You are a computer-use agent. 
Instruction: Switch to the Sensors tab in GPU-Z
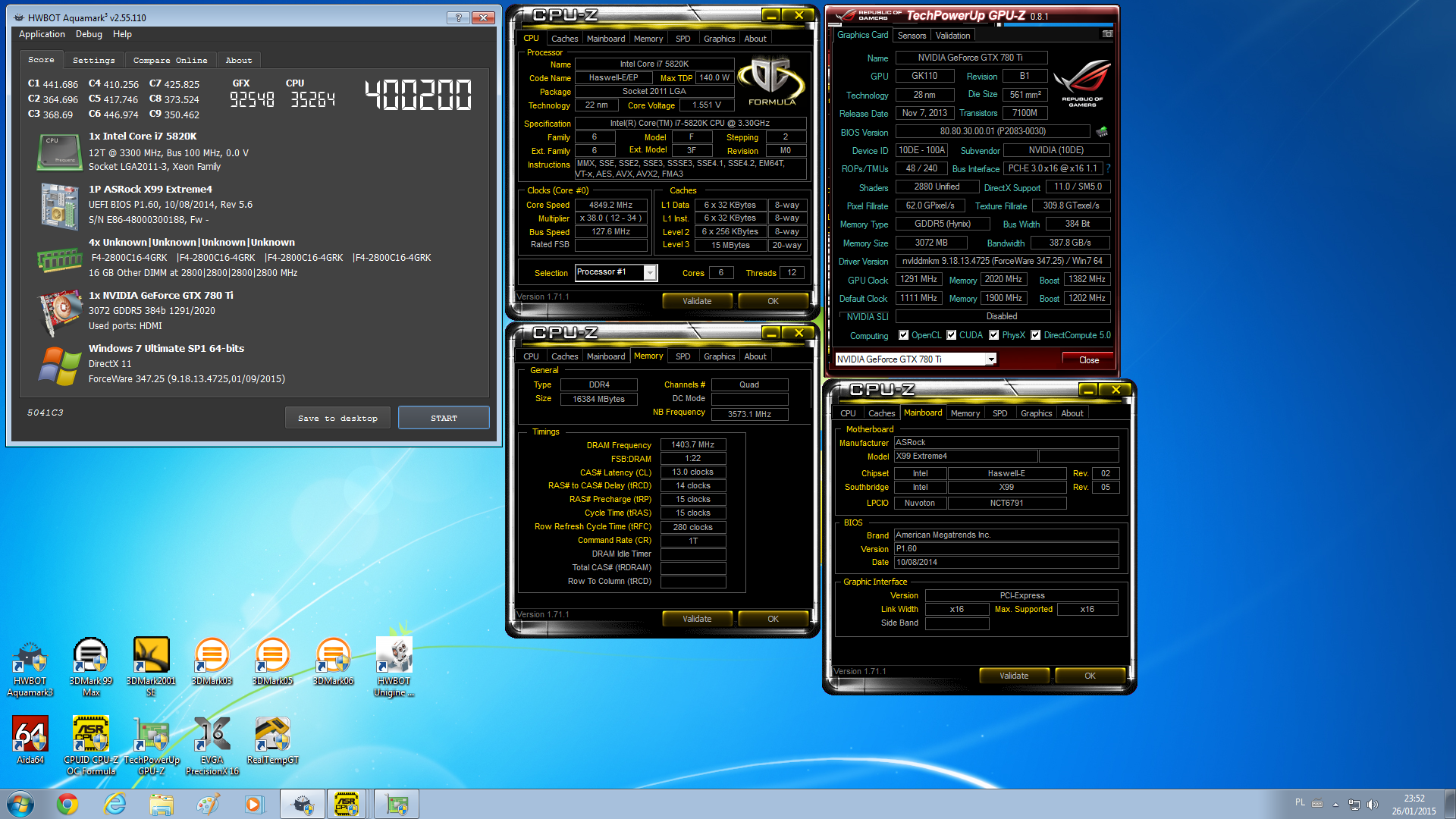[x=912, y=35]
